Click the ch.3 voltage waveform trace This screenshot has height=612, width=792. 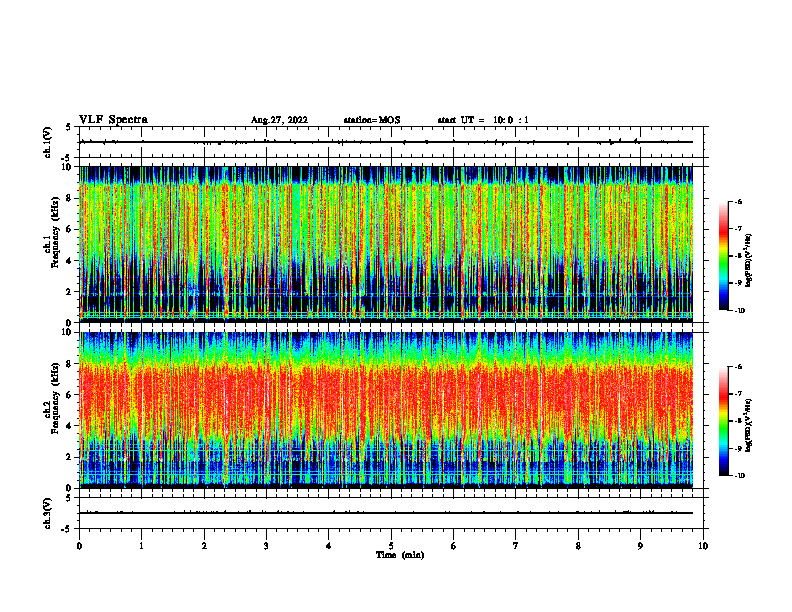386,513
